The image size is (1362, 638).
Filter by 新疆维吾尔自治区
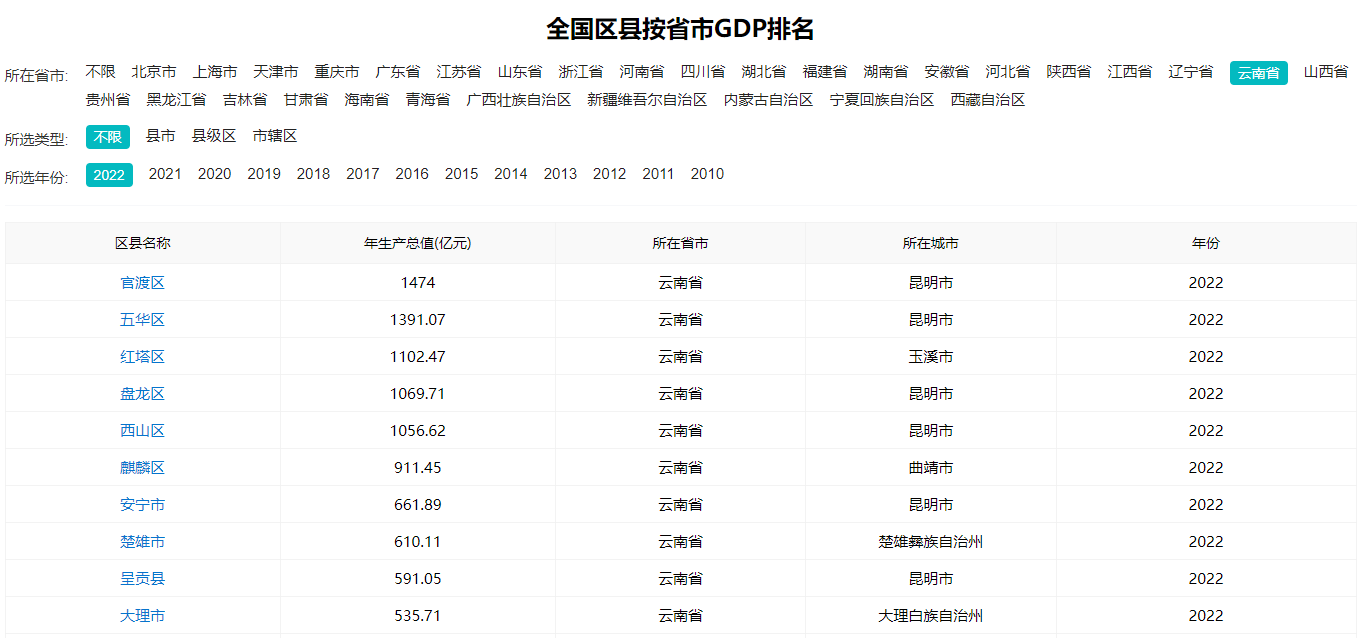647,99
